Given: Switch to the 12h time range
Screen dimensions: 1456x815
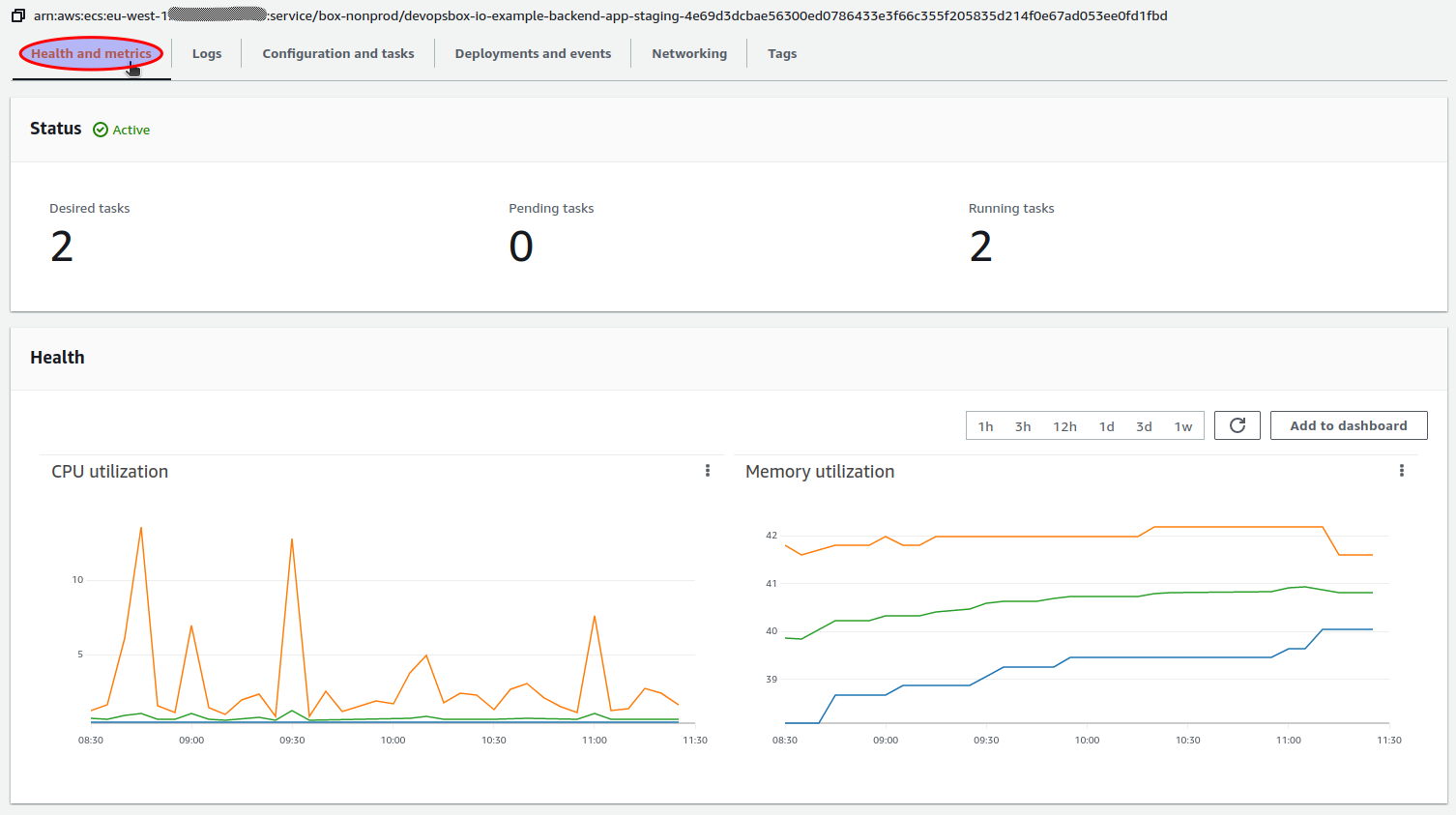Looking at the screenshot, I should coord(1064,425).
